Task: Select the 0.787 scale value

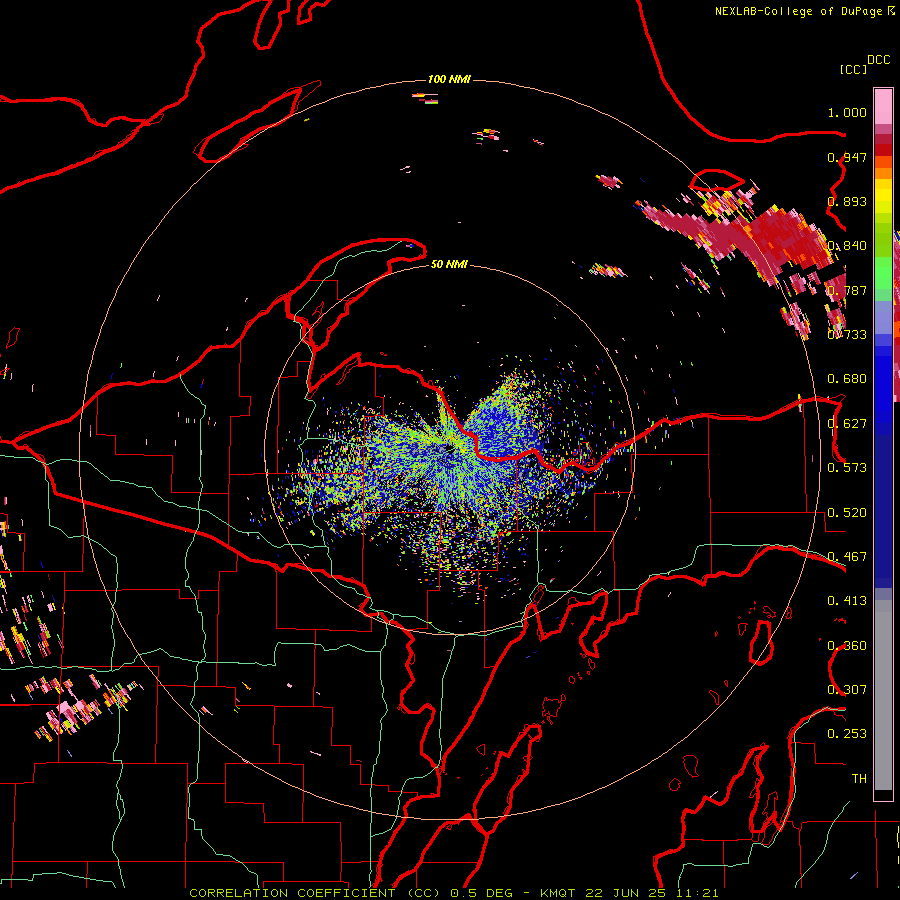Action: 847,290
